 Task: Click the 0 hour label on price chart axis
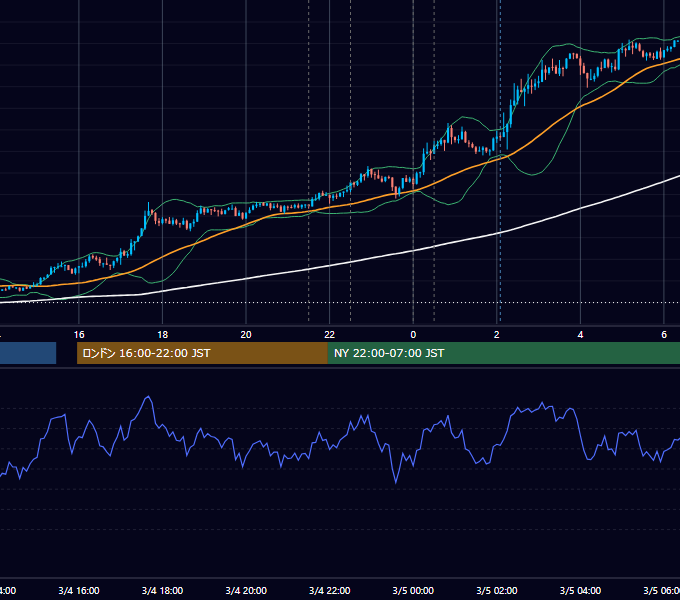[413, 335]
